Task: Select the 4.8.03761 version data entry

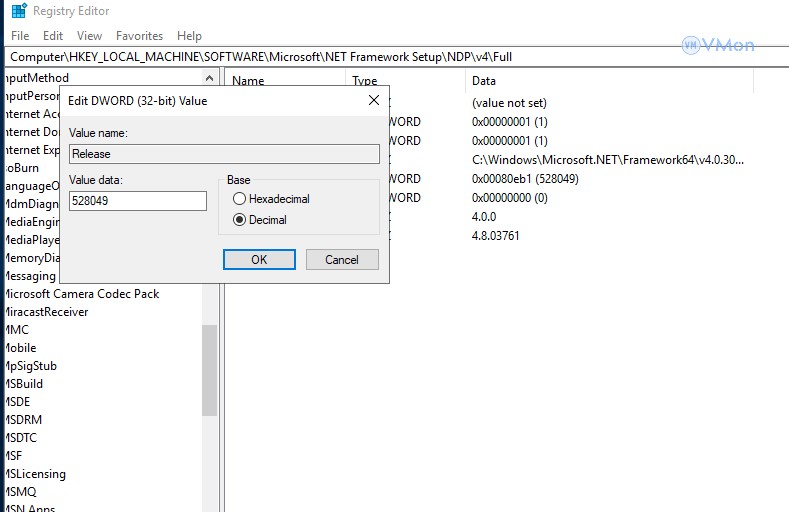Action: pyautogui.click(x=495, y=236)
